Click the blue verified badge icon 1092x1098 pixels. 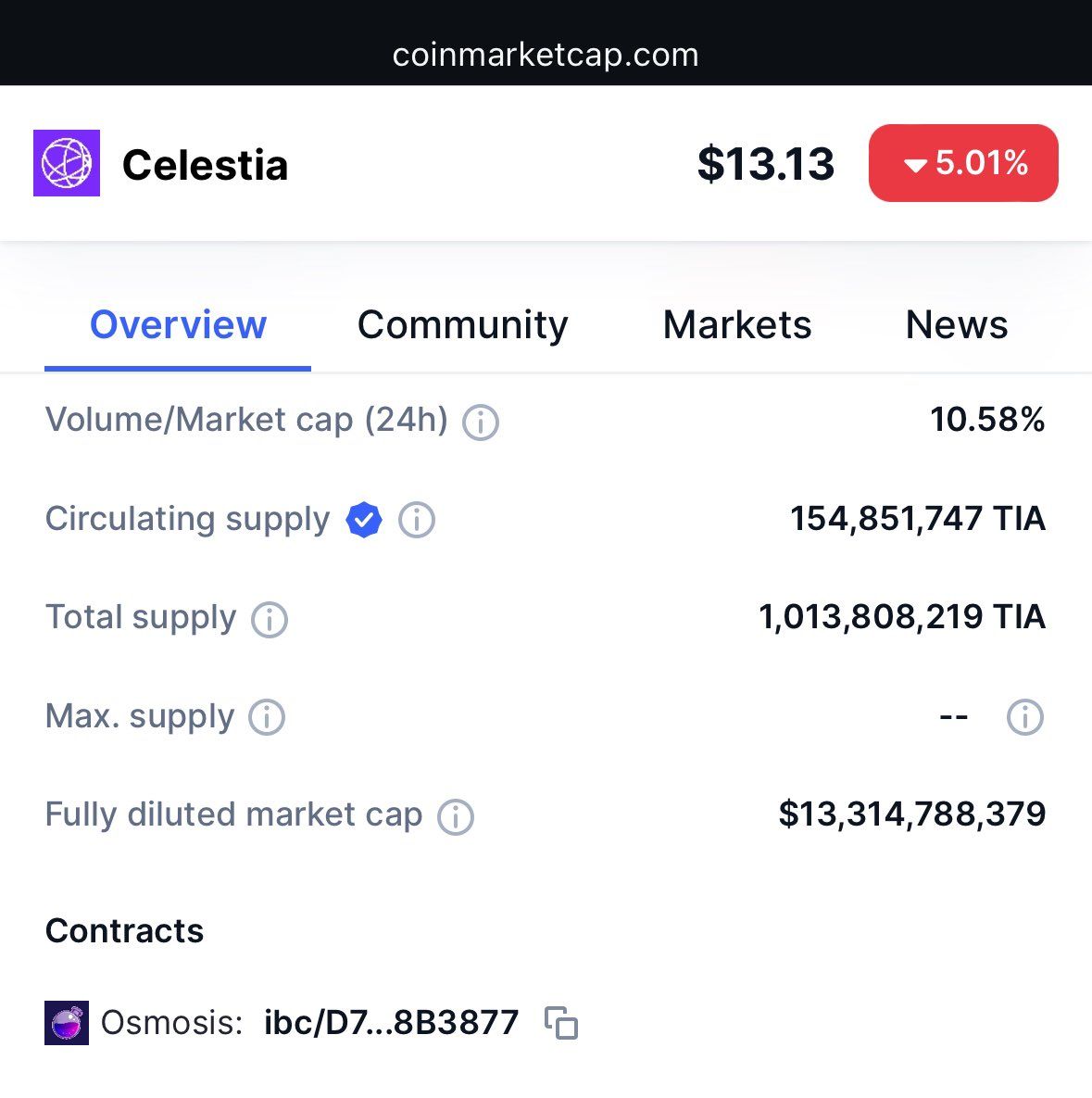pos(364,520)
